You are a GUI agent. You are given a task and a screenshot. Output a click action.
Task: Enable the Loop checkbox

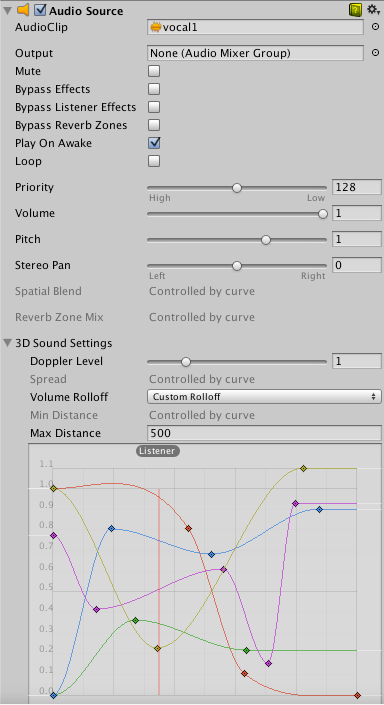154,161
